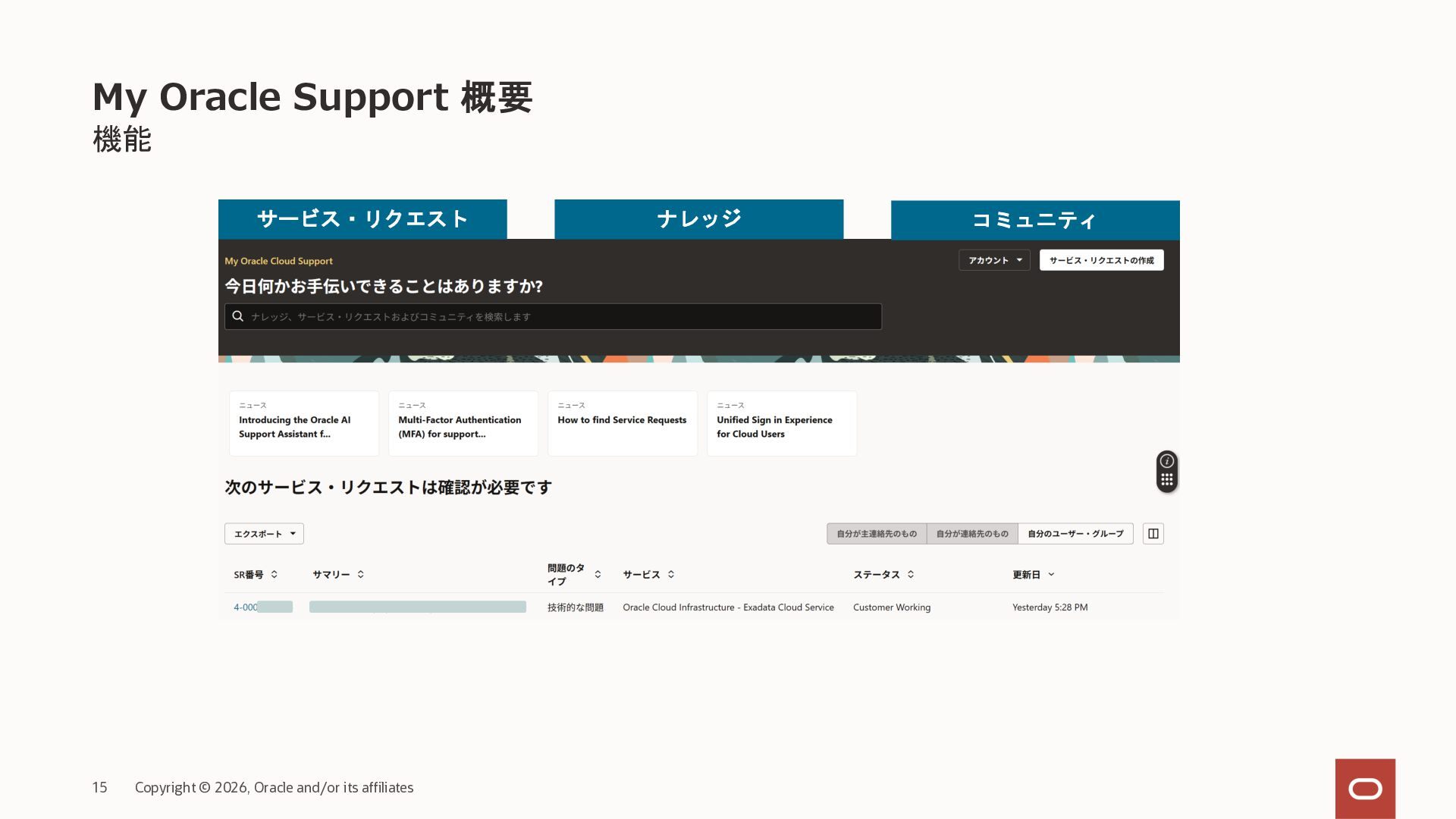
Task: Click the info icon on floating widget
Action: click(1167, 461)
